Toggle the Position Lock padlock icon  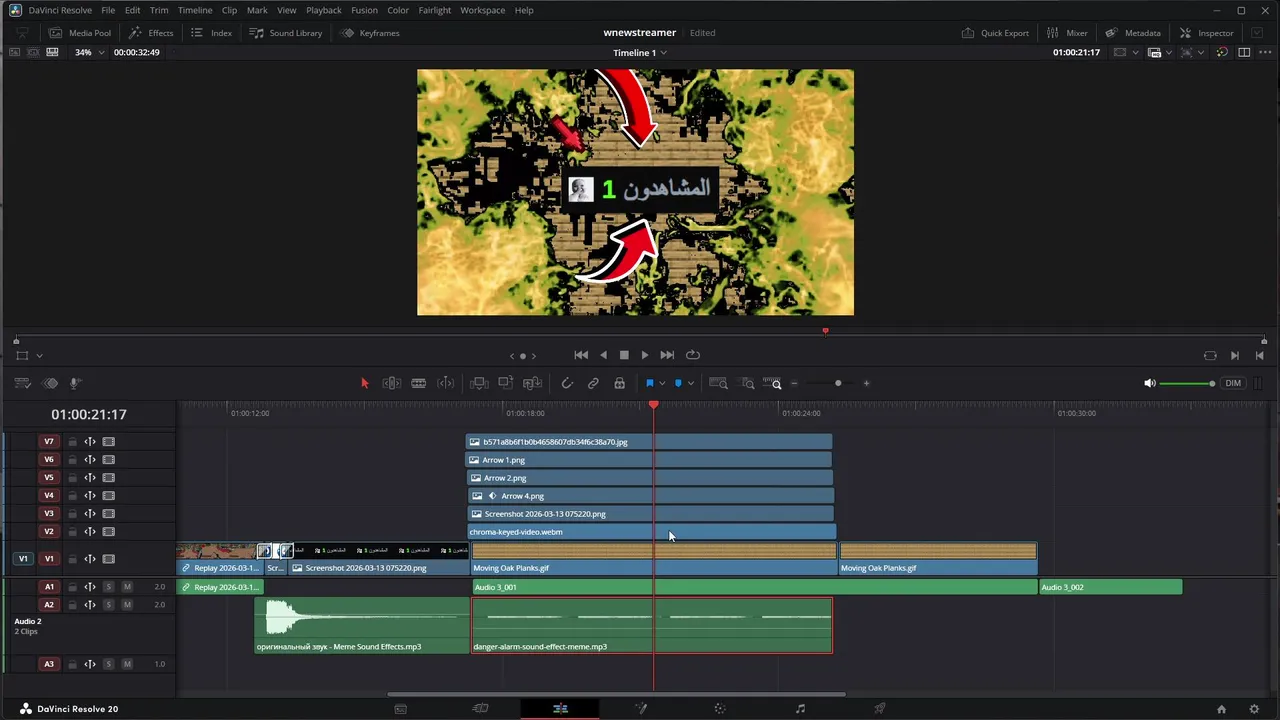click(620, 383)
